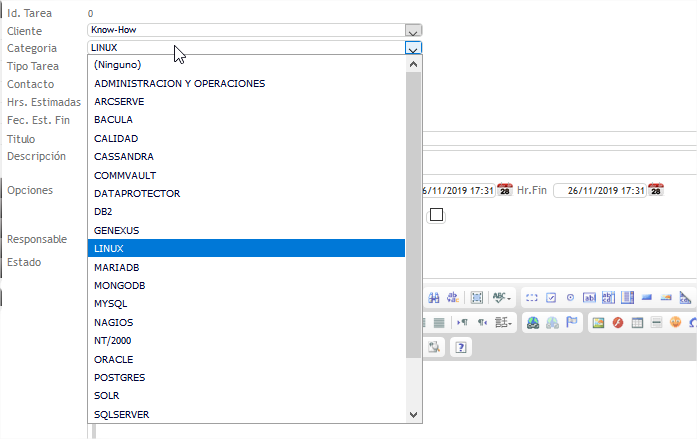The image size is (697, 439).
Task: Click the highlighted LINUX option
Action: click(x=246, y=248)
